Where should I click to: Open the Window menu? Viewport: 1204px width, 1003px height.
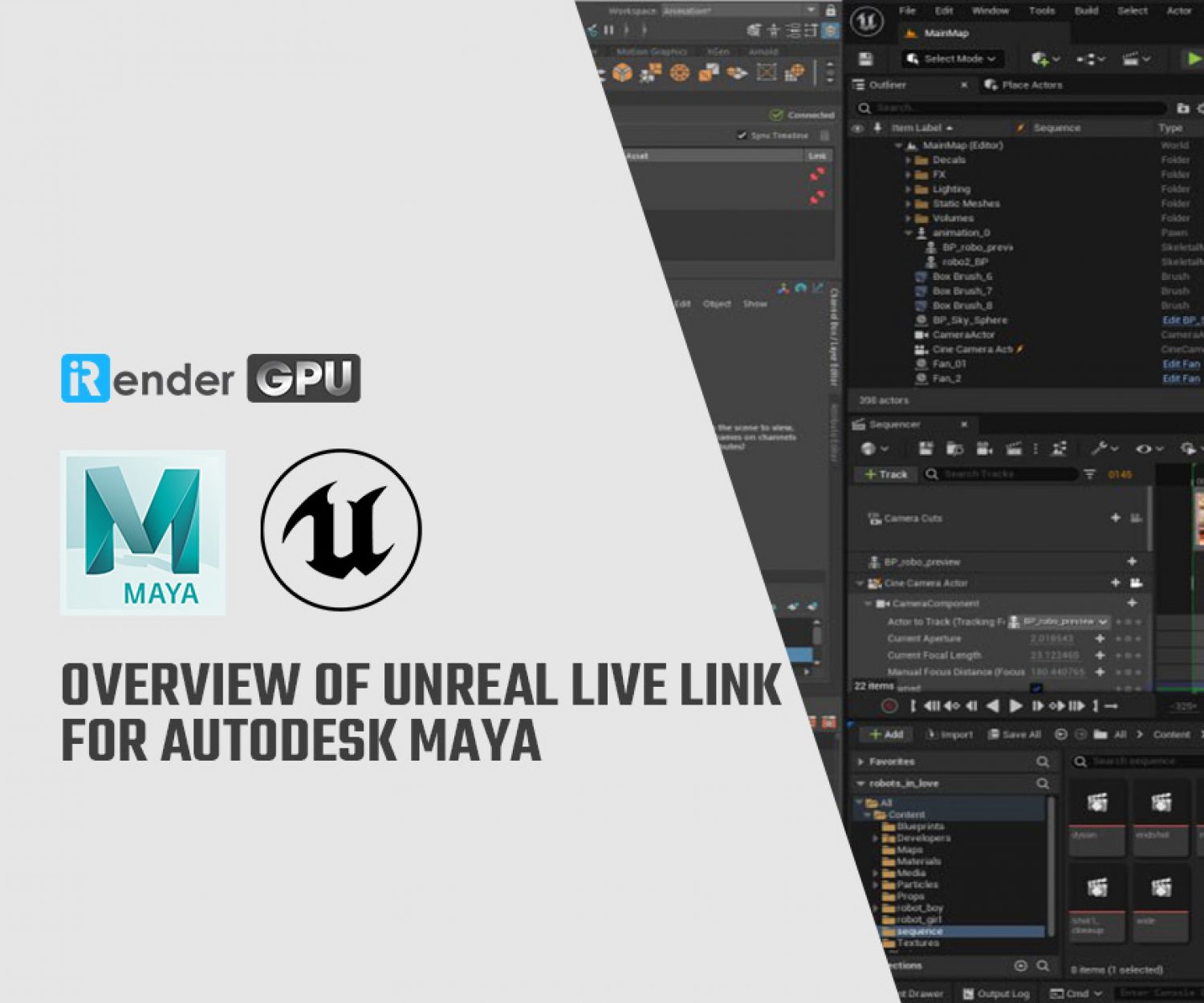(990, 10)
